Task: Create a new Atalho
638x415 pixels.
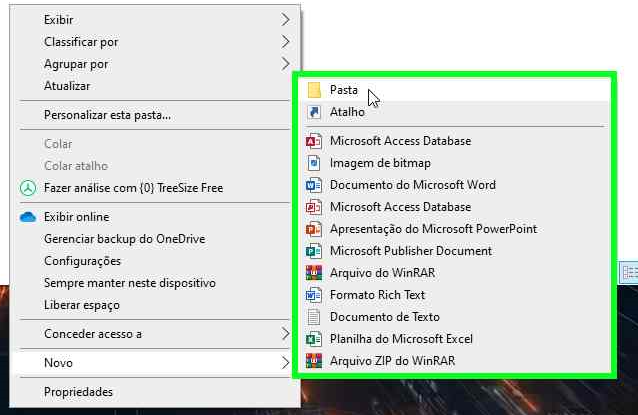Action: point(454,112)
